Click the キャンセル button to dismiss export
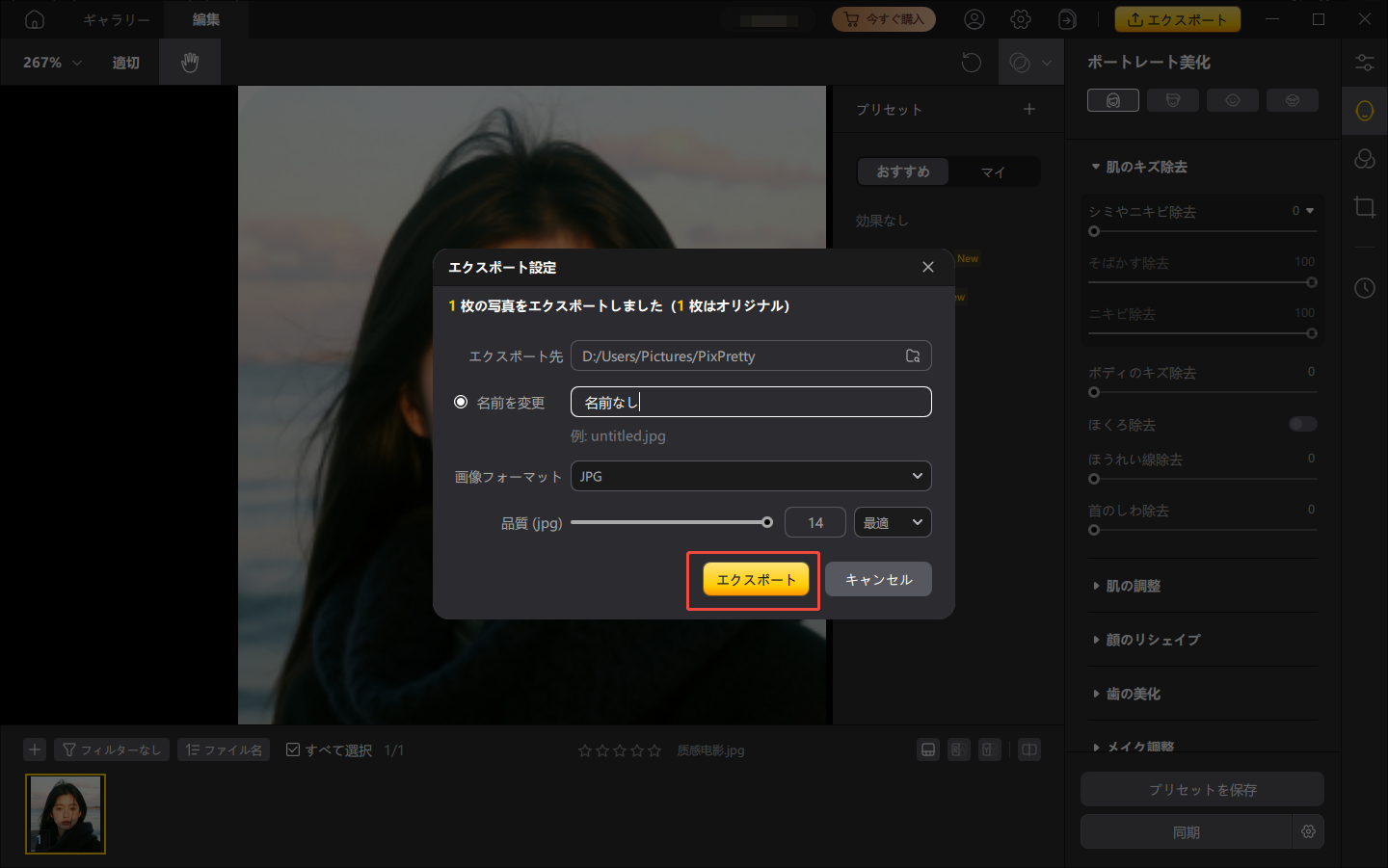1388x868 pixels. 877,579
